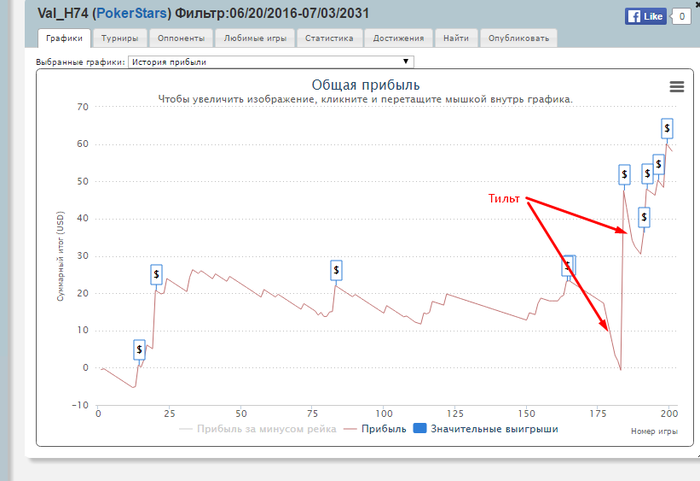Open the Опубликовать tab
The height and width of the screenshot is (481, 700).
tap(519, 38)
